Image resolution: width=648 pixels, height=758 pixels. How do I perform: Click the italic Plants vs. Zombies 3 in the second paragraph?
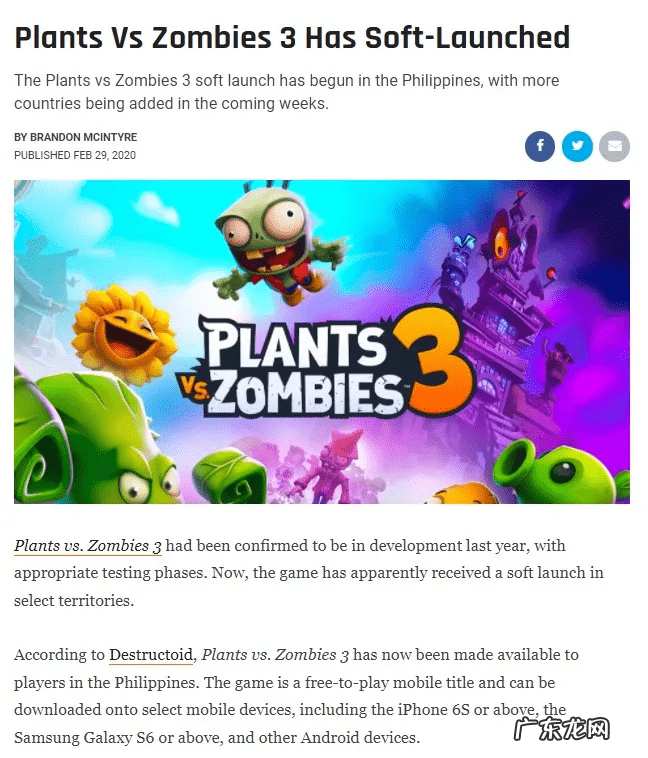click(x=275, y=655)
